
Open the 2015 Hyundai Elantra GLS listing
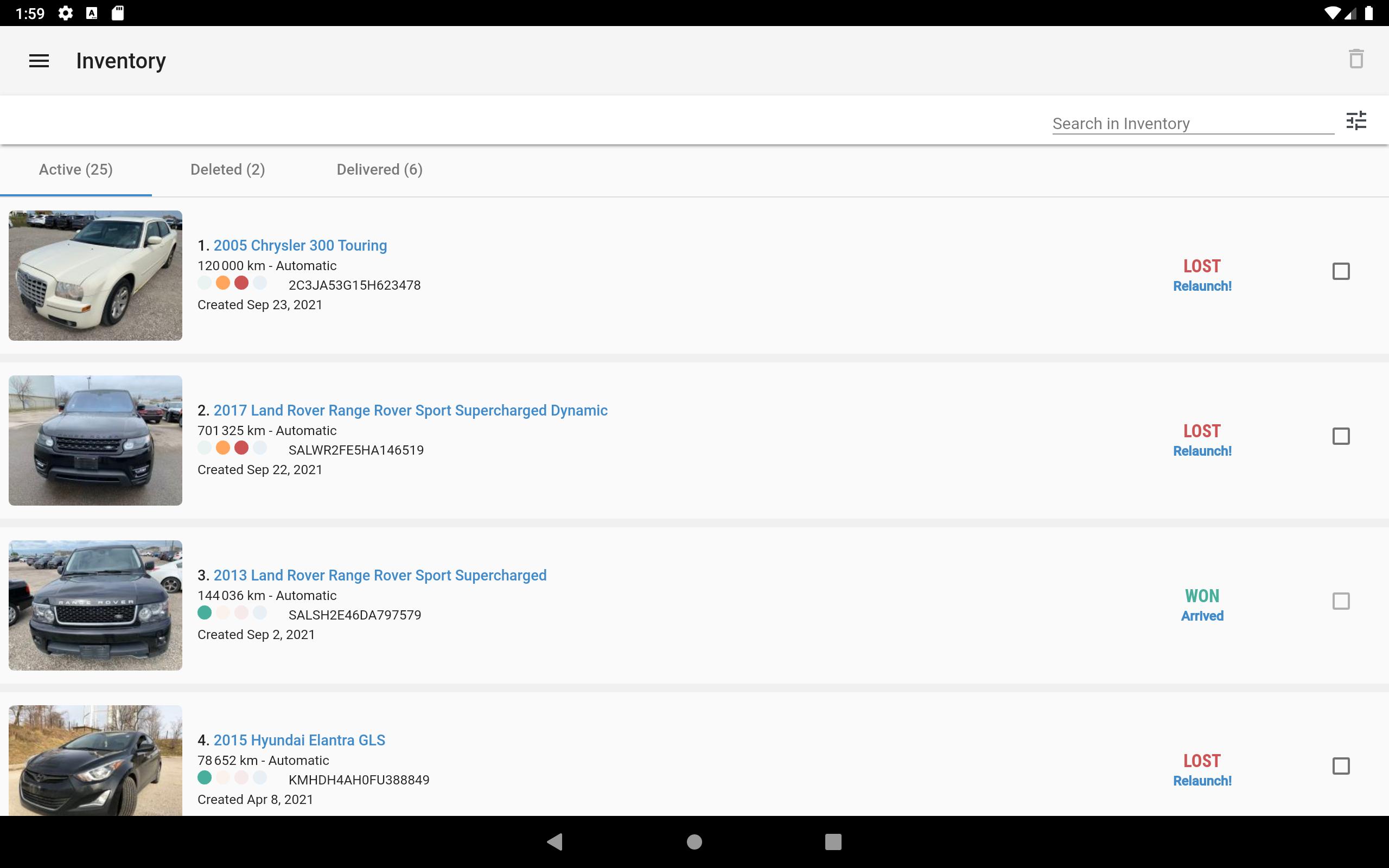(299, 740)
